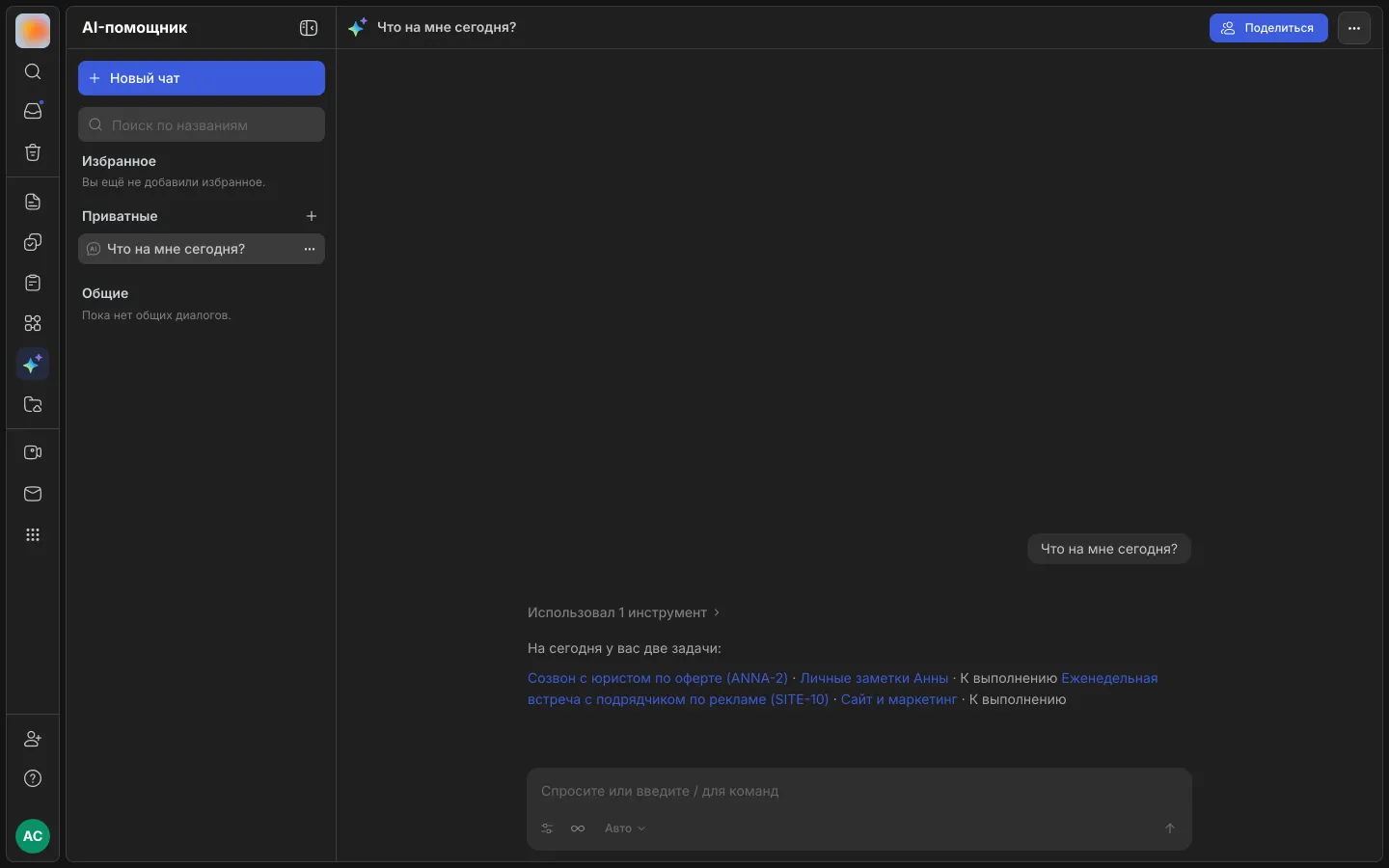
Task: Open the settings sliders icon in composer
Action: point(547,828)
